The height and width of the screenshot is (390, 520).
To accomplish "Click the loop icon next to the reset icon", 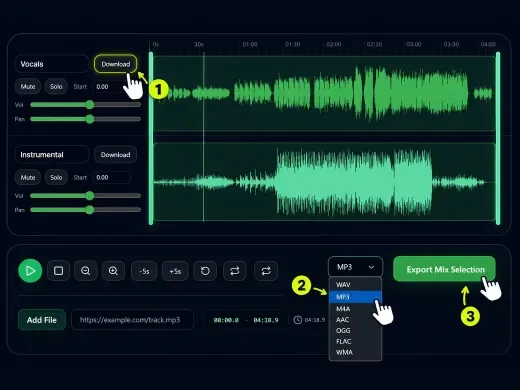I will 235,271.
